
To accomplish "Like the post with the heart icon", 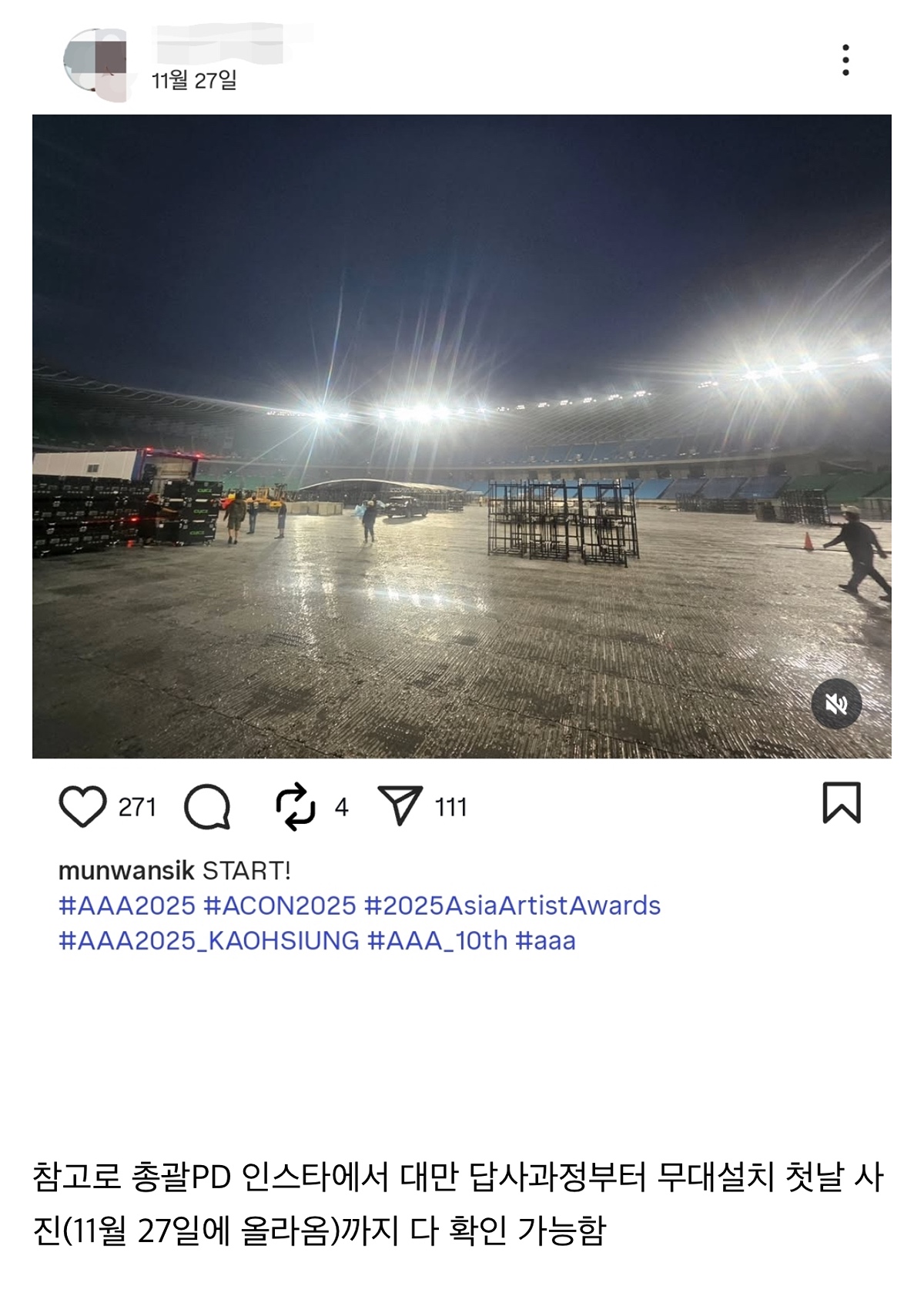I will click(82, 806).
